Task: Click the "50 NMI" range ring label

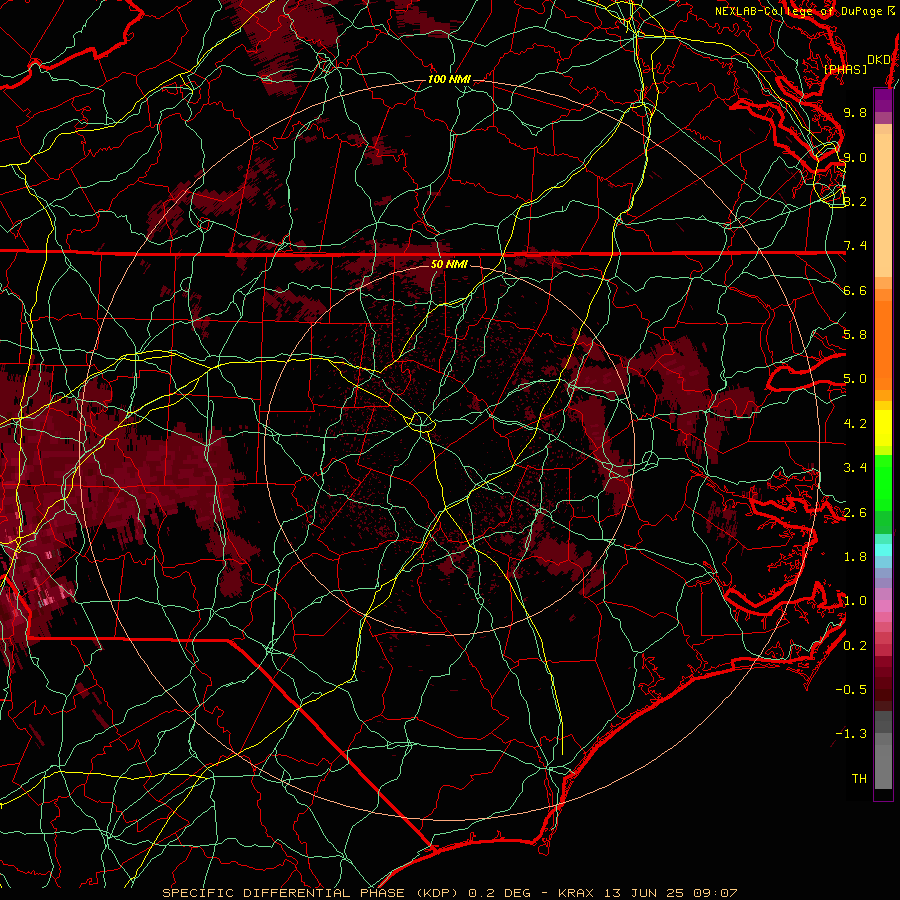Action: coord(449,264)
